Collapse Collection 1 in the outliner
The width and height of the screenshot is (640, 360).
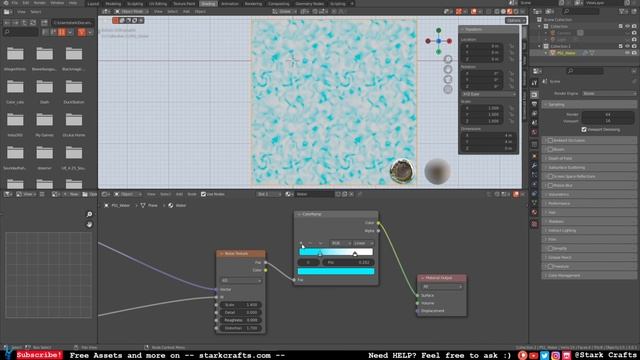click(540, 46)
